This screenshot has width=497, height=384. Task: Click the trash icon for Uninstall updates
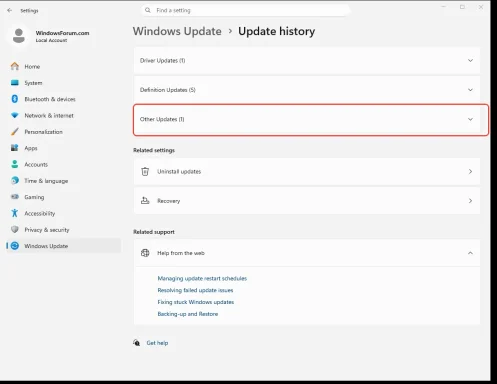[x=145, y=171]
